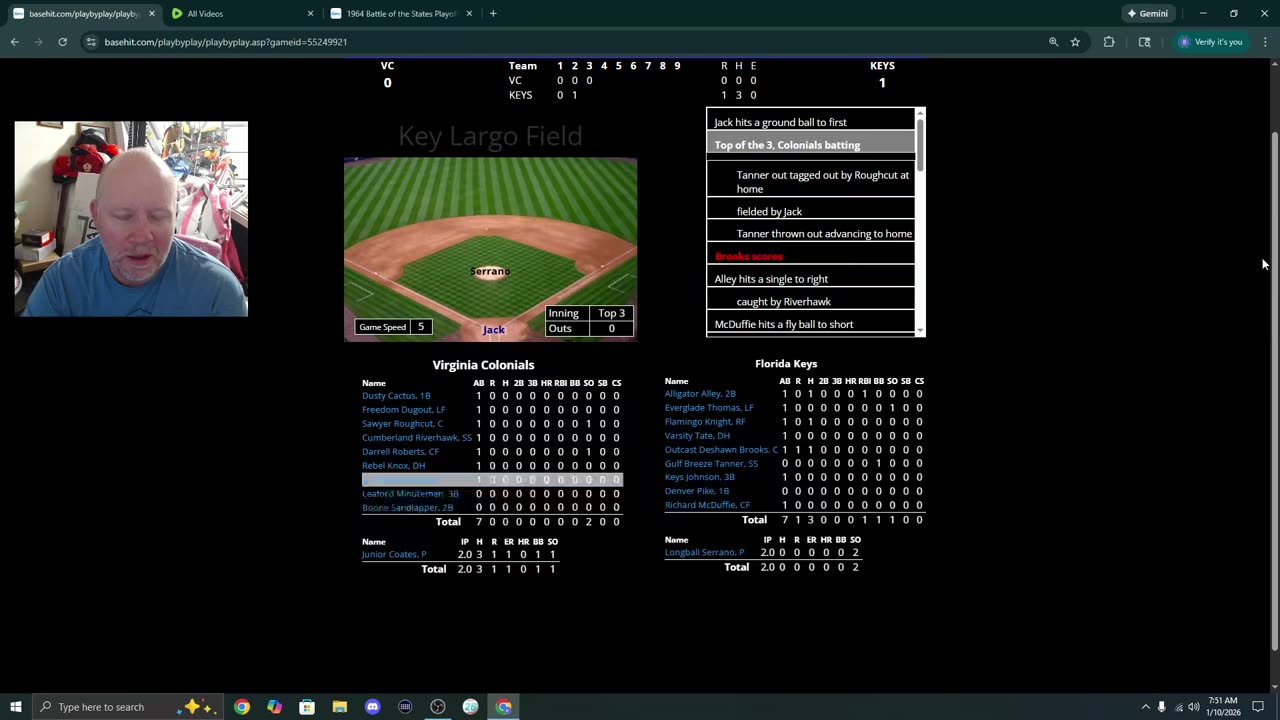
Task: Click "Brooks scores" in the play log
Action: point(749,257)
